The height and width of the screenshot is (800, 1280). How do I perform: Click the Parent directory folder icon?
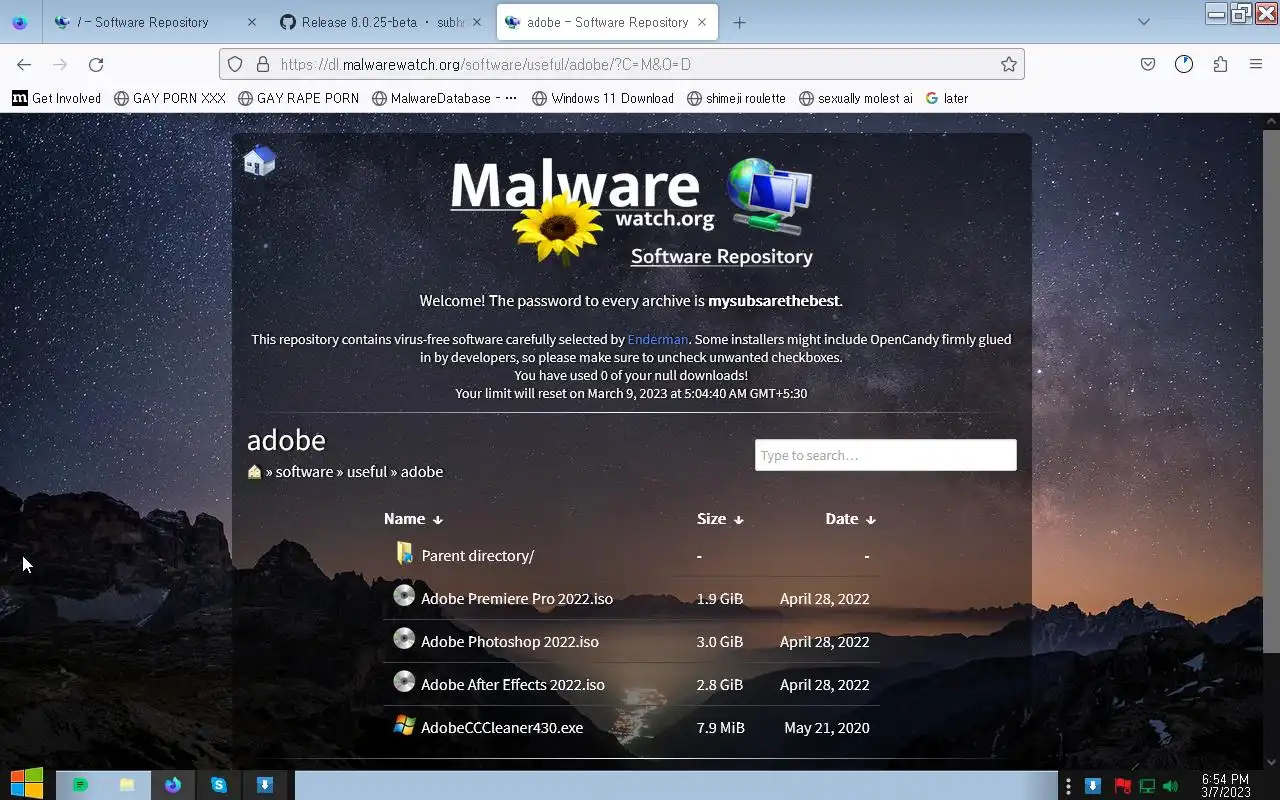(404, 553)
